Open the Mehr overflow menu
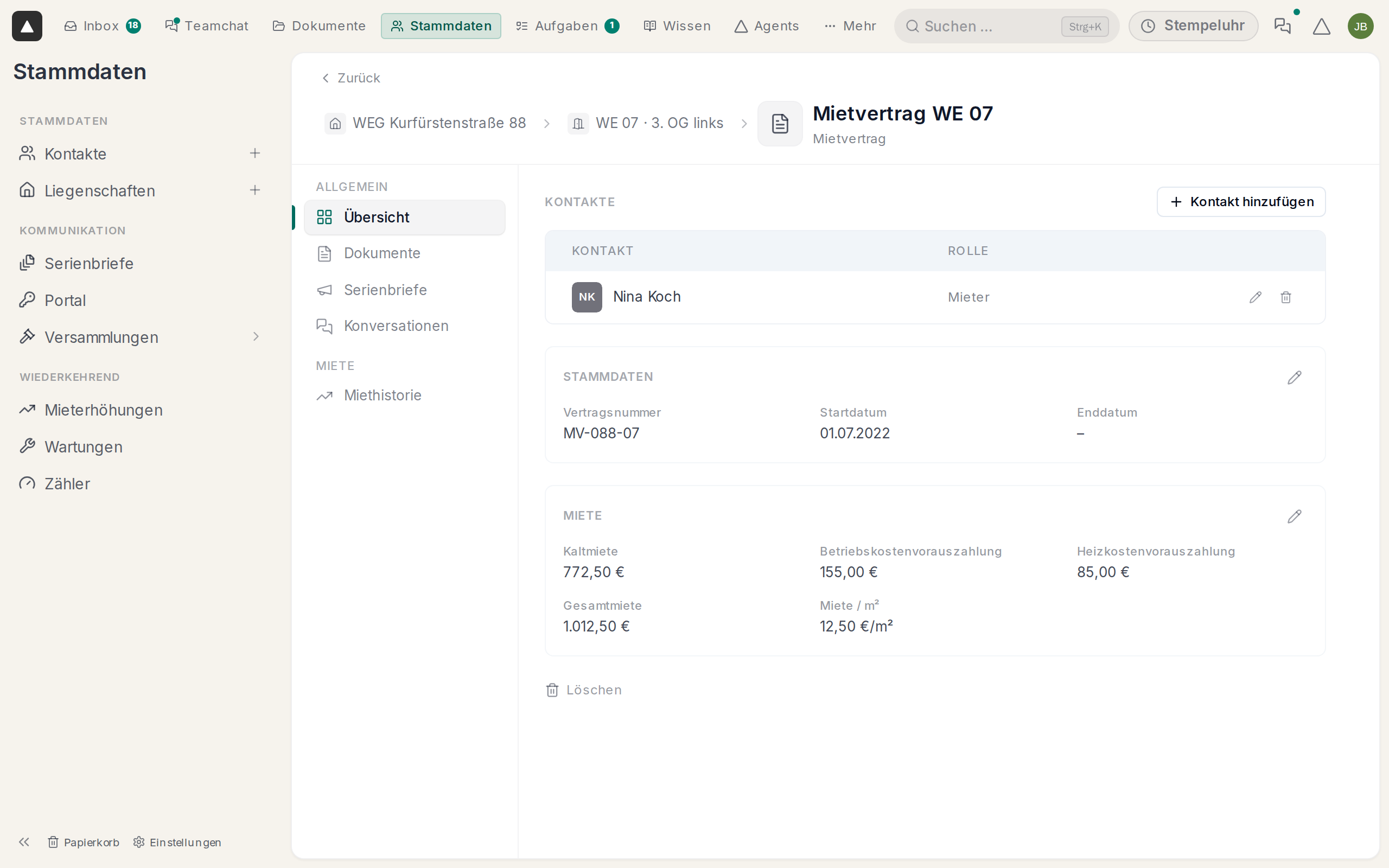This screenshot has height=868, width=1389. [x=850, y=26]
